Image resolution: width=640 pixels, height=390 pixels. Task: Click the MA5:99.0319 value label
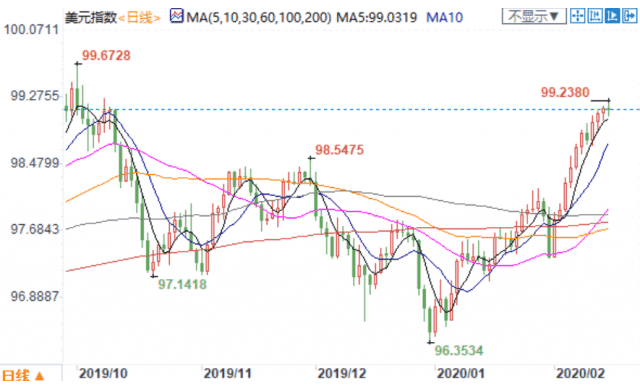376,17
